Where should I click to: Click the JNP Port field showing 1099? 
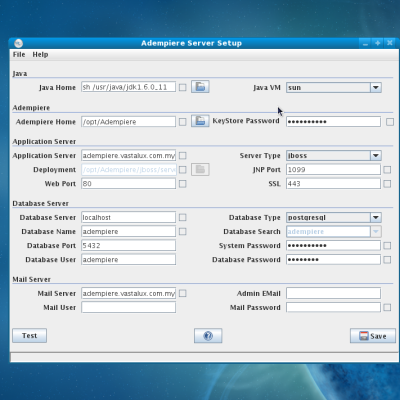tap(333, 170)
